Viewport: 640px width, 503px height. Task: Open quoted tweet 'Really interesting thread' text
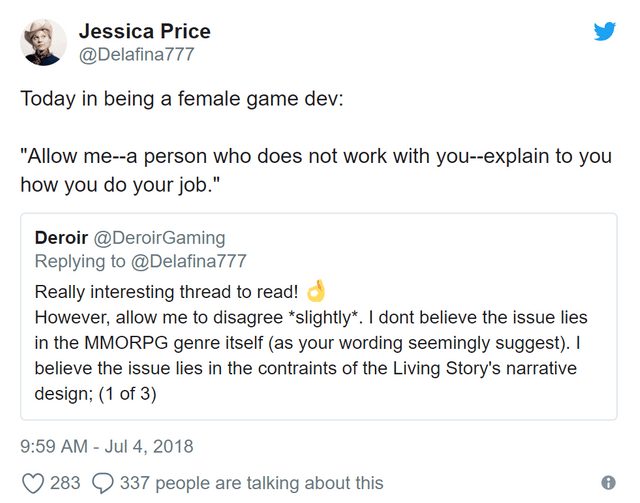pyautogui.click(x=165, y=292)
